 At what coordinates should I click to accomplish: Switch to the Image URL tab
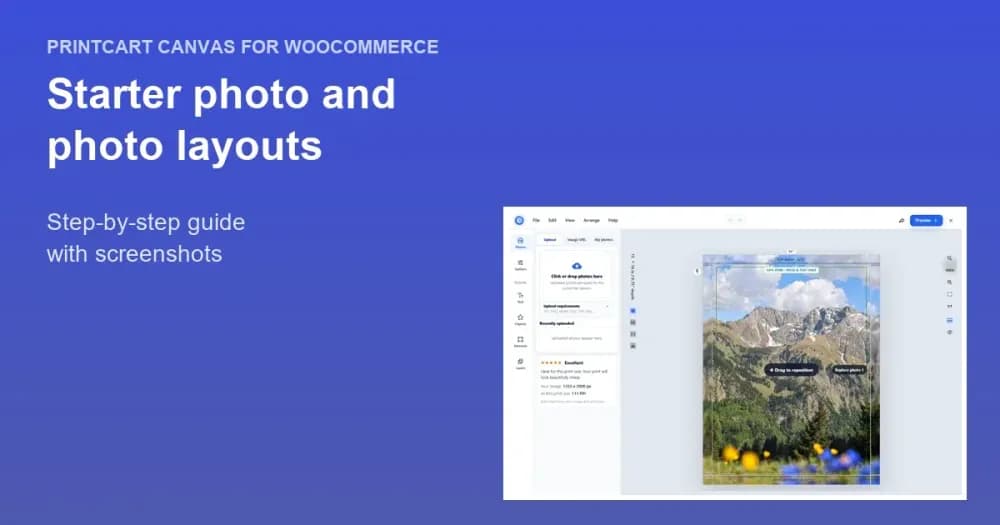click(577, 240)
